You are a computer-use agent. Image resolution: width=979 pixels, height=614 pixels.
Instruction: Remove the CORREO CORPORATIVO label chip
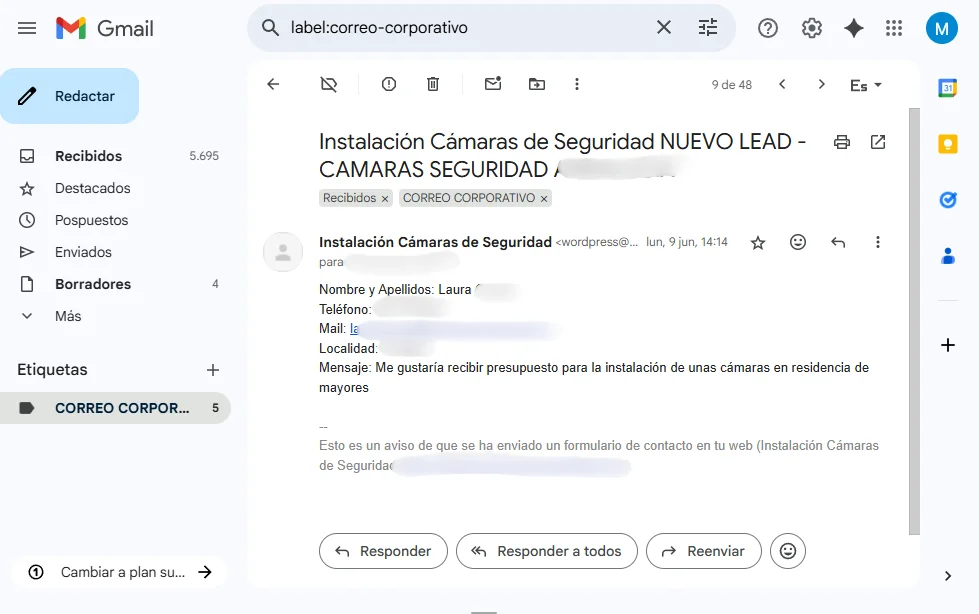point(544,199)
